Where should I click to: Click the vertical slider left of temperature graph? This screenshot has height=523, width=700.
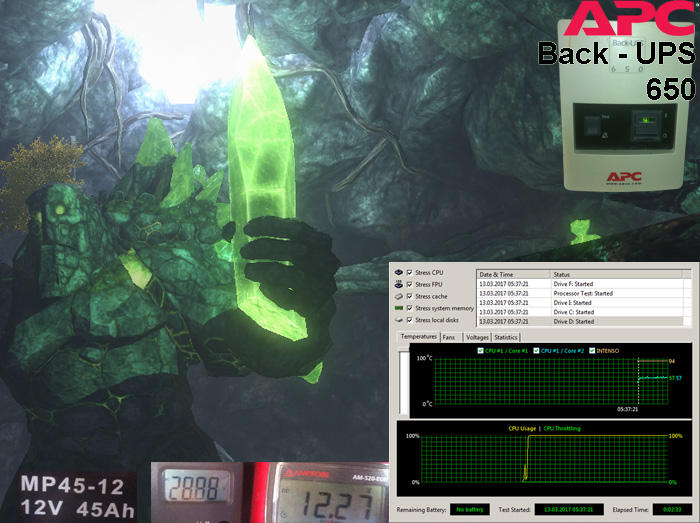pos(404,383)
